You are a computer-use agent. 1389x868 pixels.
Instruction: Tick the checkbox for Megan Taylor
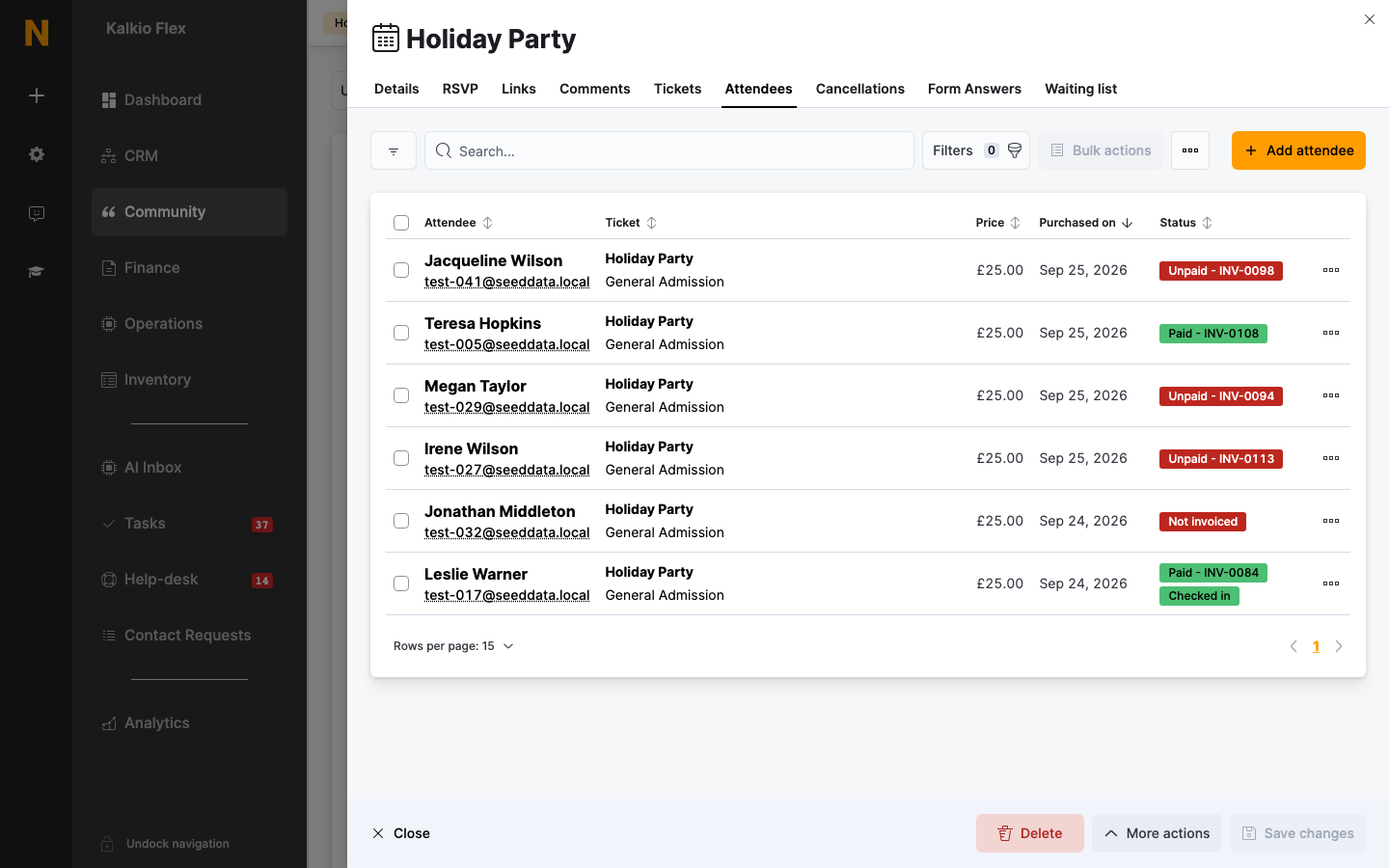pos(401,395)
